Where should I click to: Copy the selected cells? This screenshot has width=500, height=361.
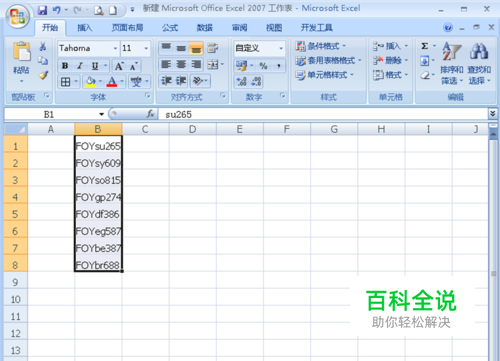43,61
